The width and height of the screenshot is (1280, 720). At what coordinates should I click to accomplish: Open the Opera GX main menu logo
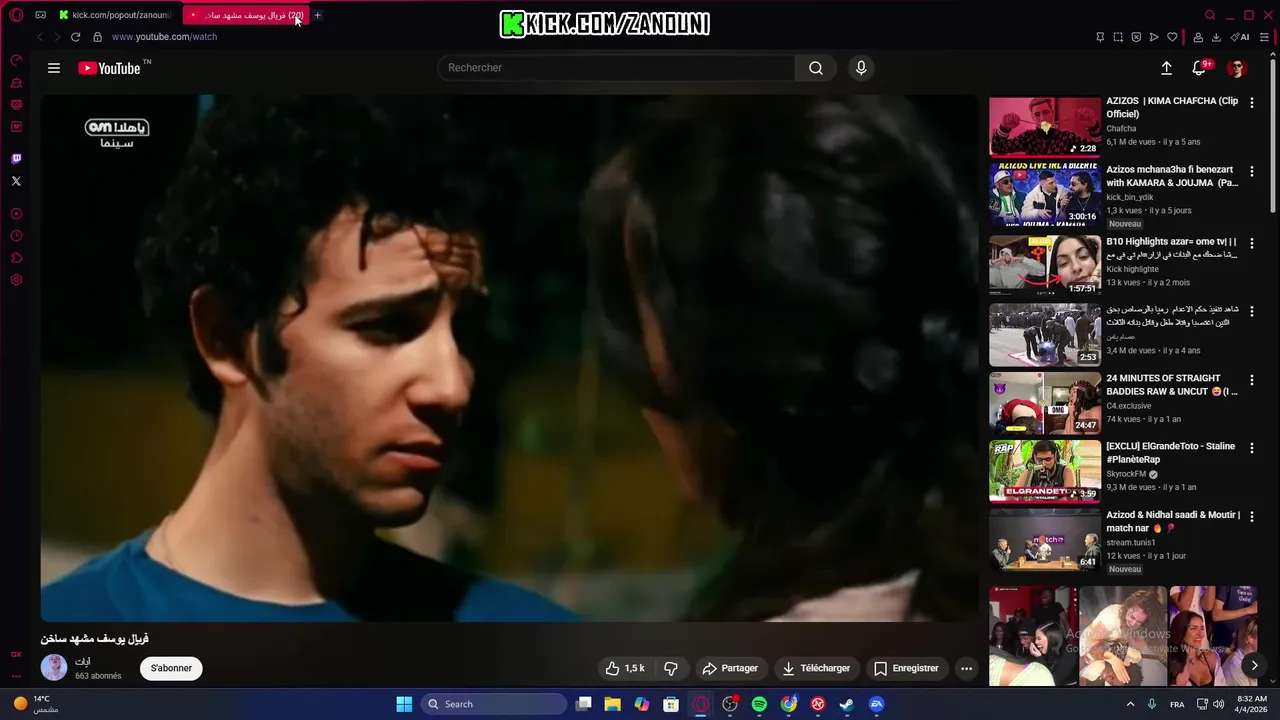tap(16, 15)
